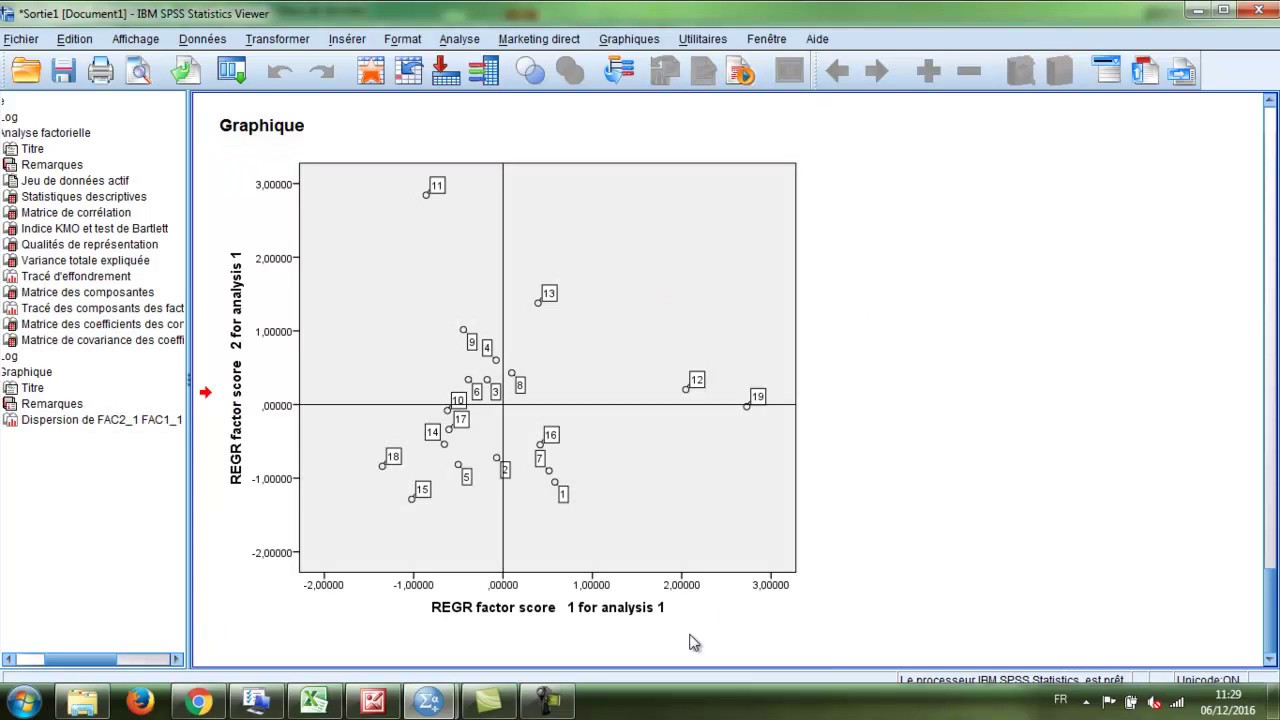Open Google Chrome from the taskbar
This screenshot has width=1280, height=720.
tap(198, 702)
